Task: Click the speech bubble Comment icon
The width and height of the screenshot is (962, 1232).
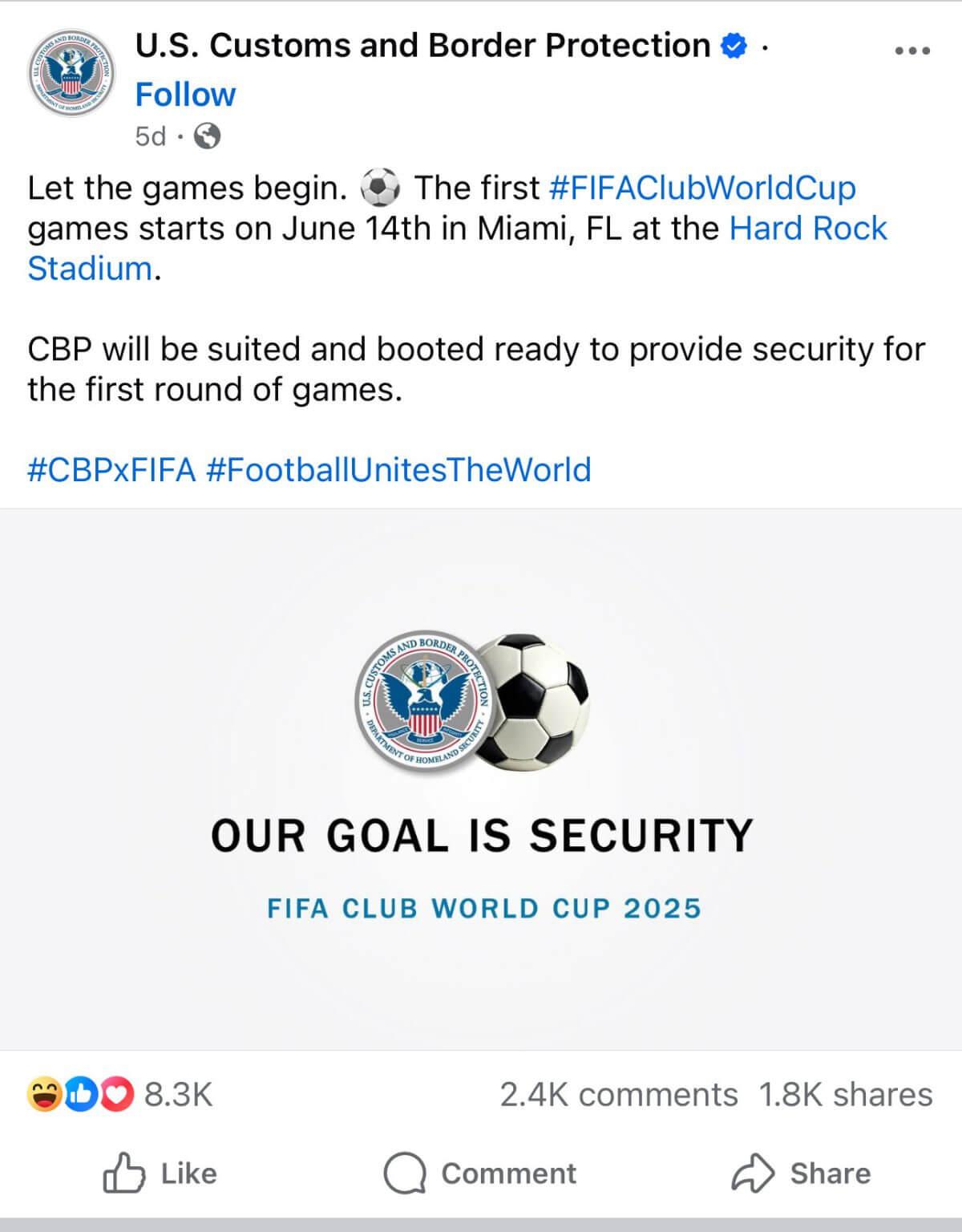Action: pos(404,1174)
